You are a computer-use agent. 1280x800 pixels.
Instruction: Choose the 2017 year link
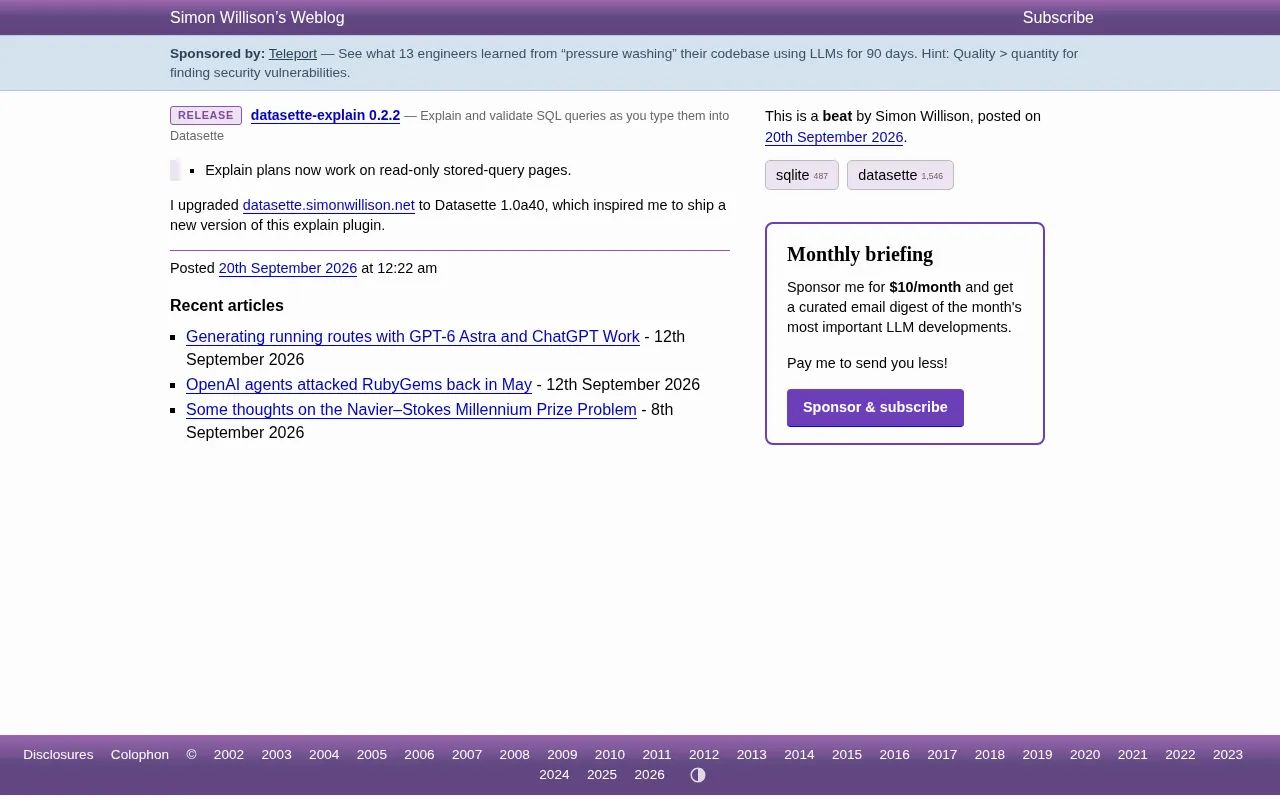[942, 755]
